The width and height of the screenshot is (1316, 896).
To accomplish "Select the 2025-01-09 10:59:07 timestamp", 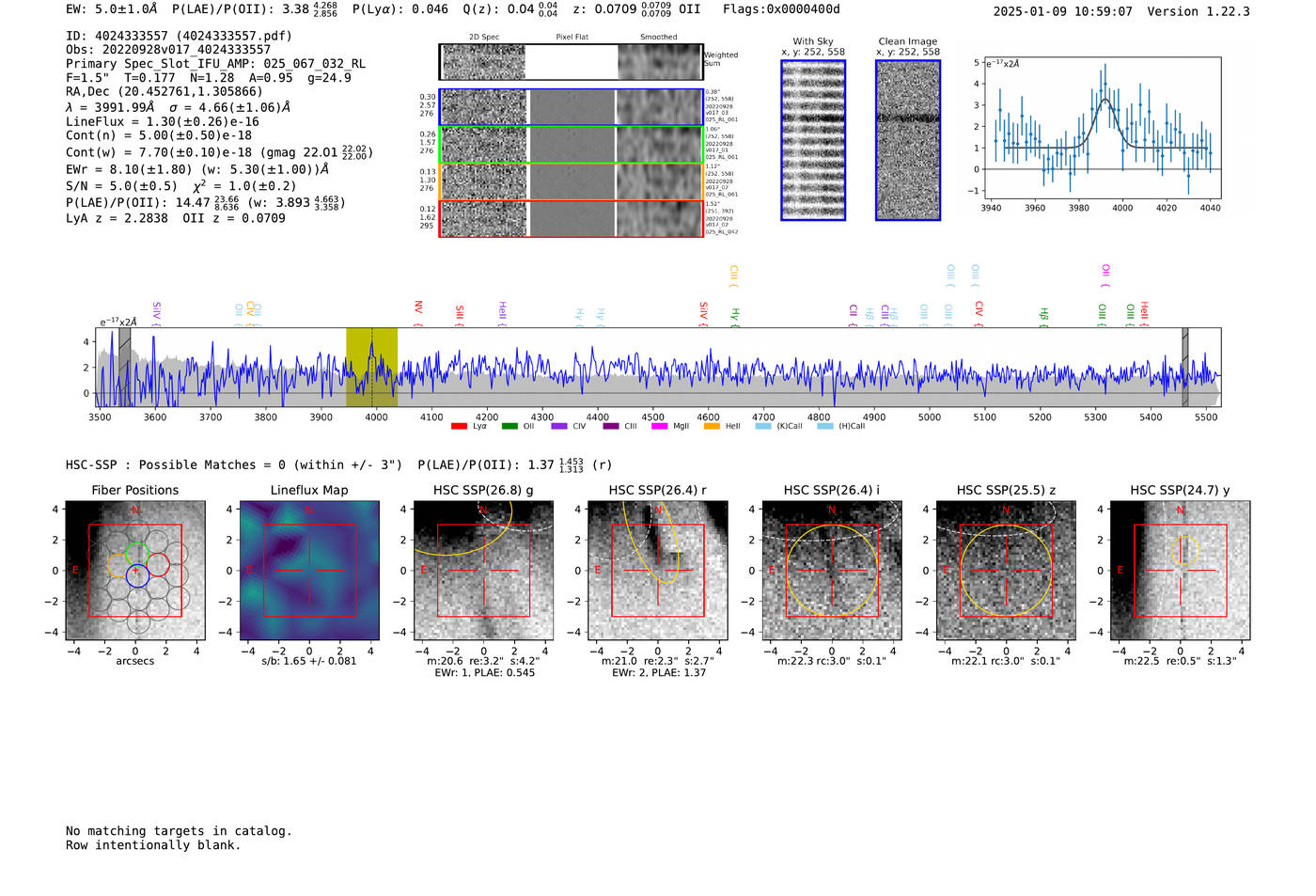I will click(1062, 11).
